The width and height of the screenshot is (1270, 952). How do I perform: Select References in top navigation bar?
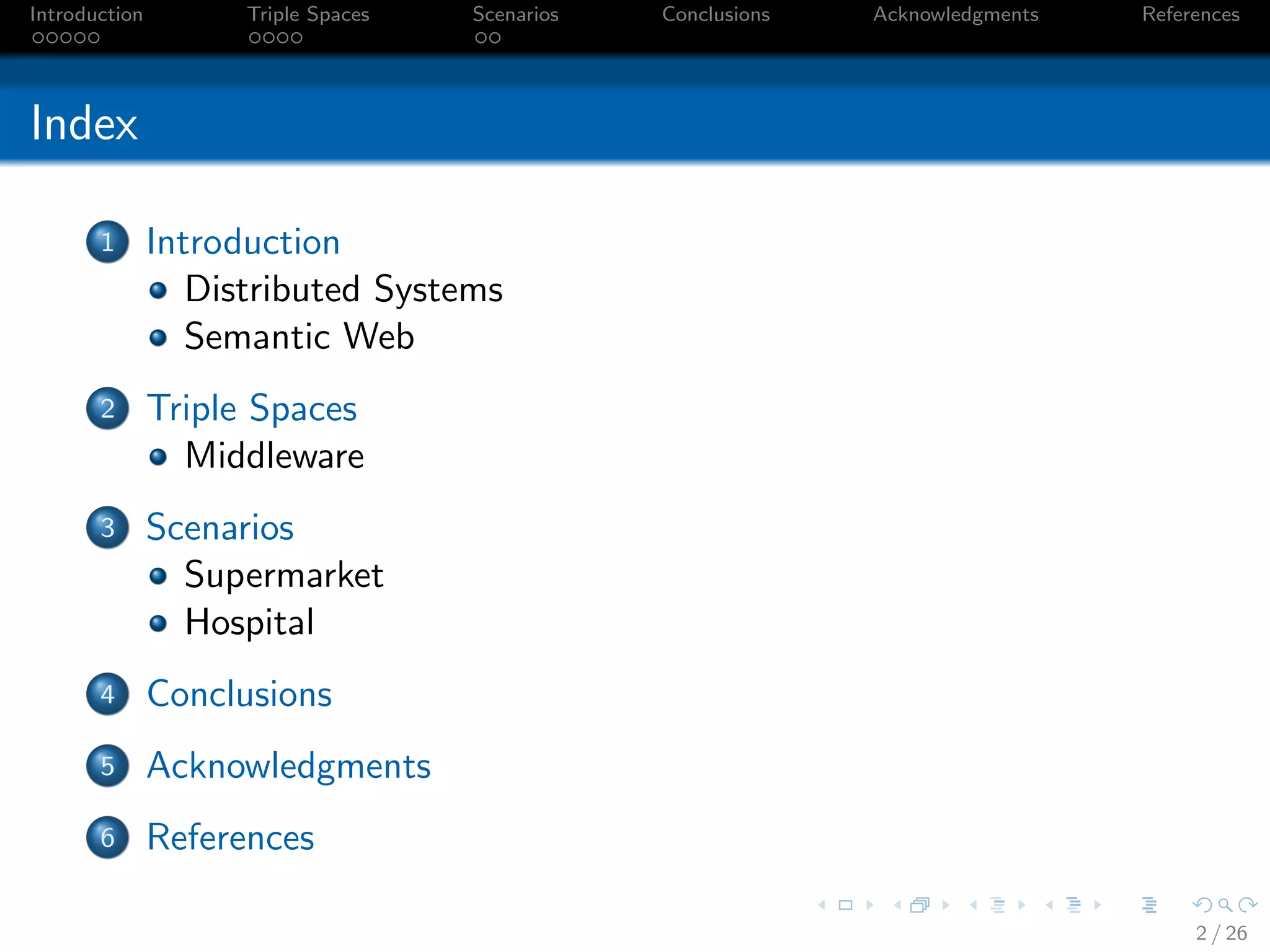click(x=1191, y=14)
